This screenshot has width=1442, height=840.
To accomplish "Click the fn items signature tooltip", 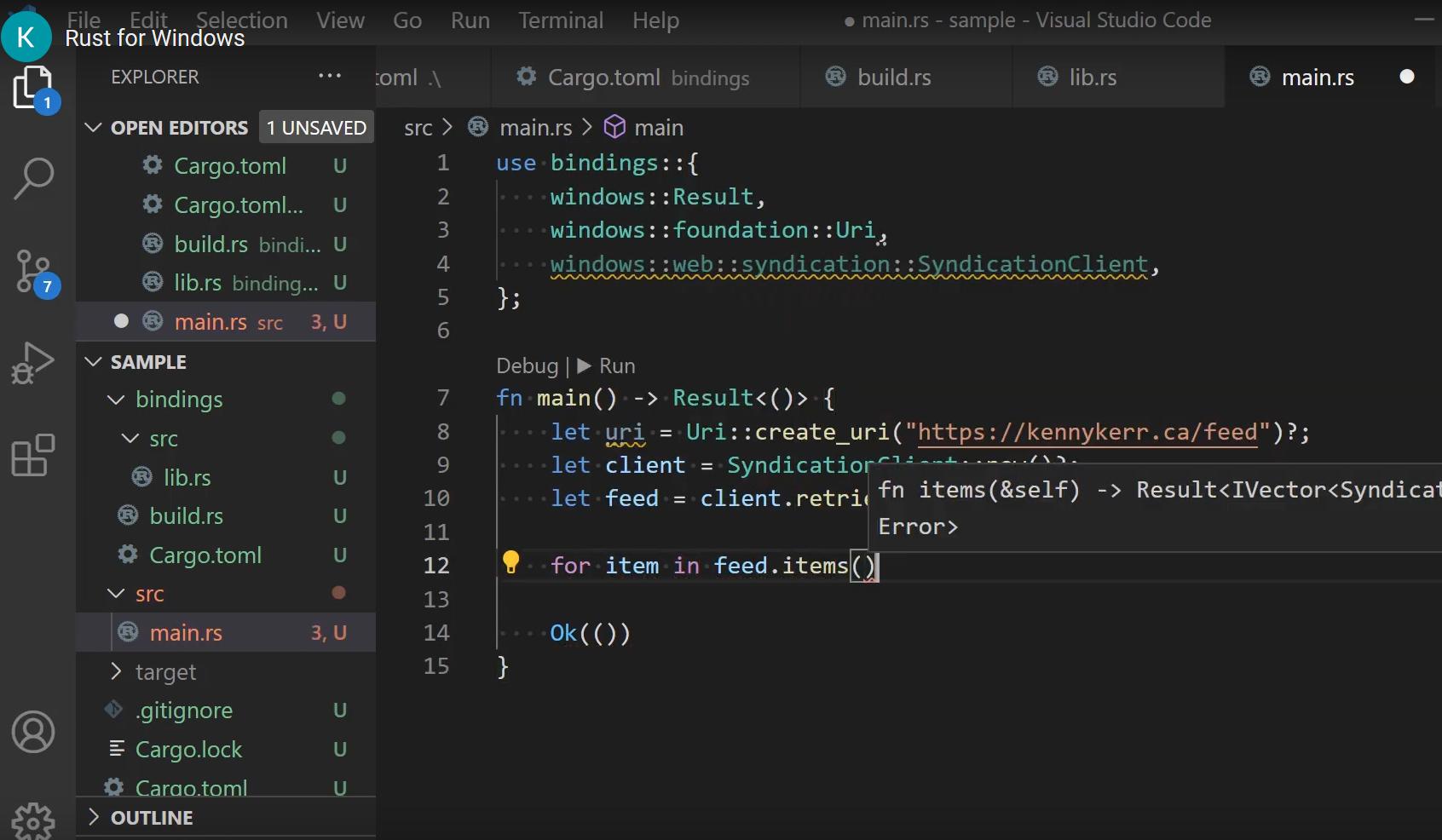I will 1156,508.
